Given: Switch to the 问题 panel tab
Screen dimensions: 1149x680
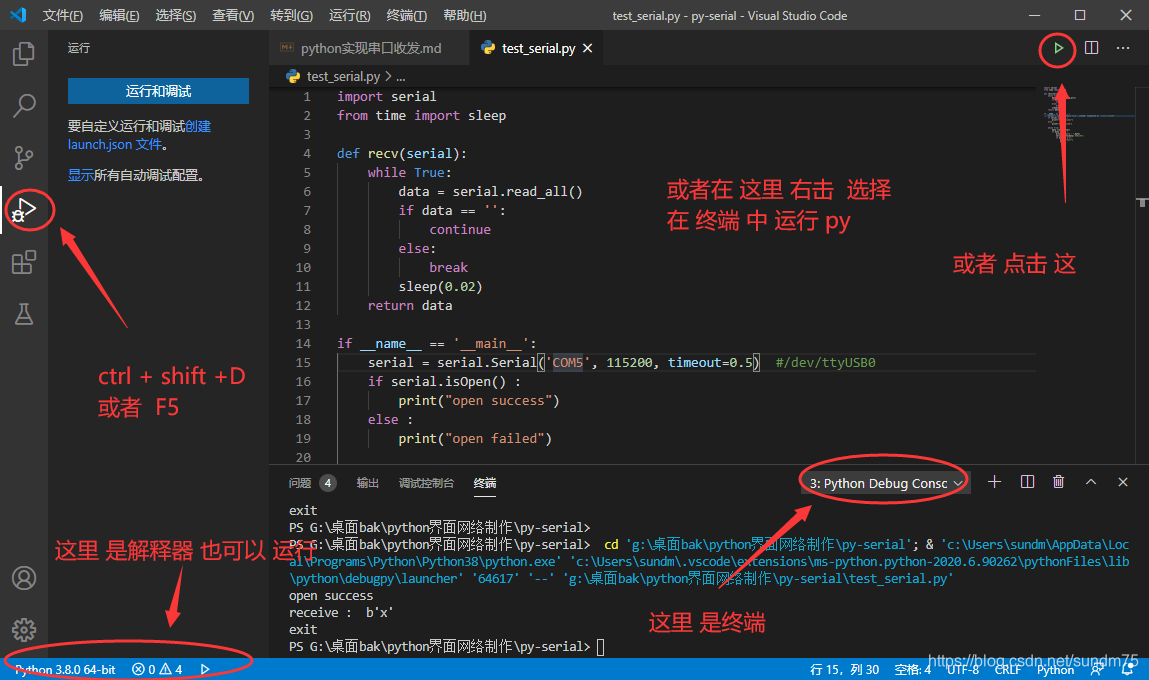Looking at the screenshot, I should [300, 483].
